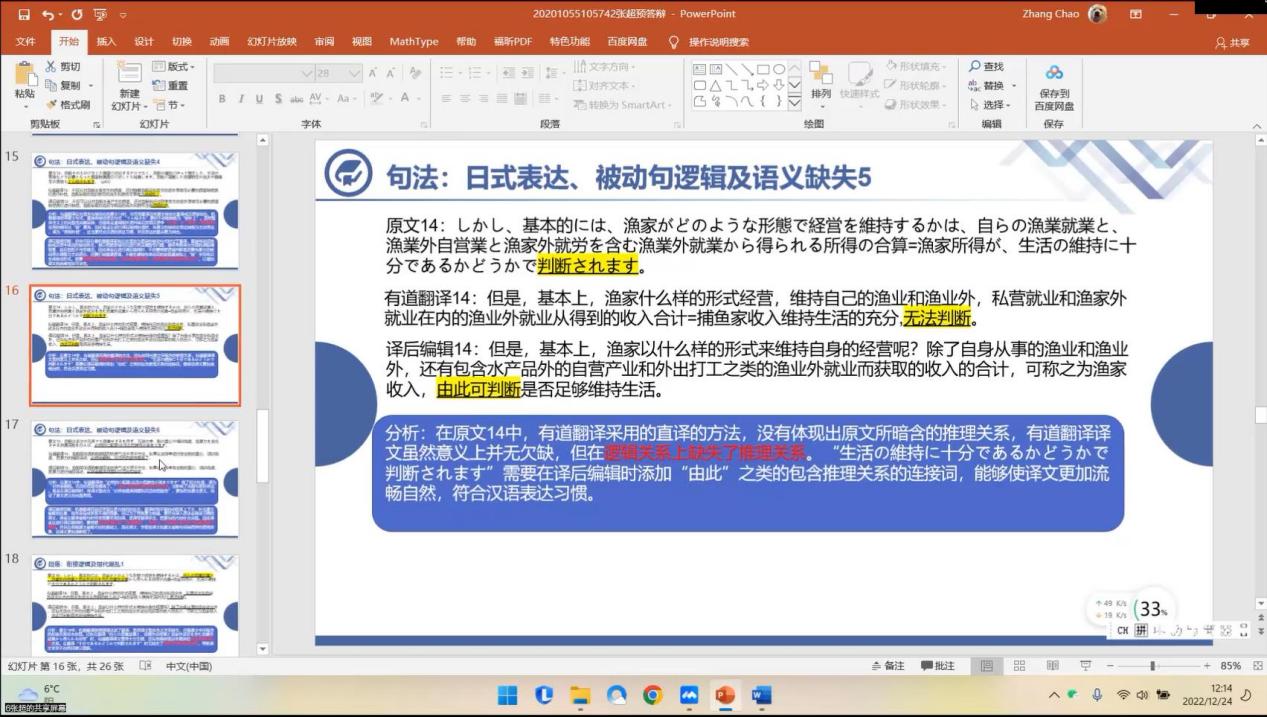Switch to slide sorter view icon

click(x=1020, y=666)
